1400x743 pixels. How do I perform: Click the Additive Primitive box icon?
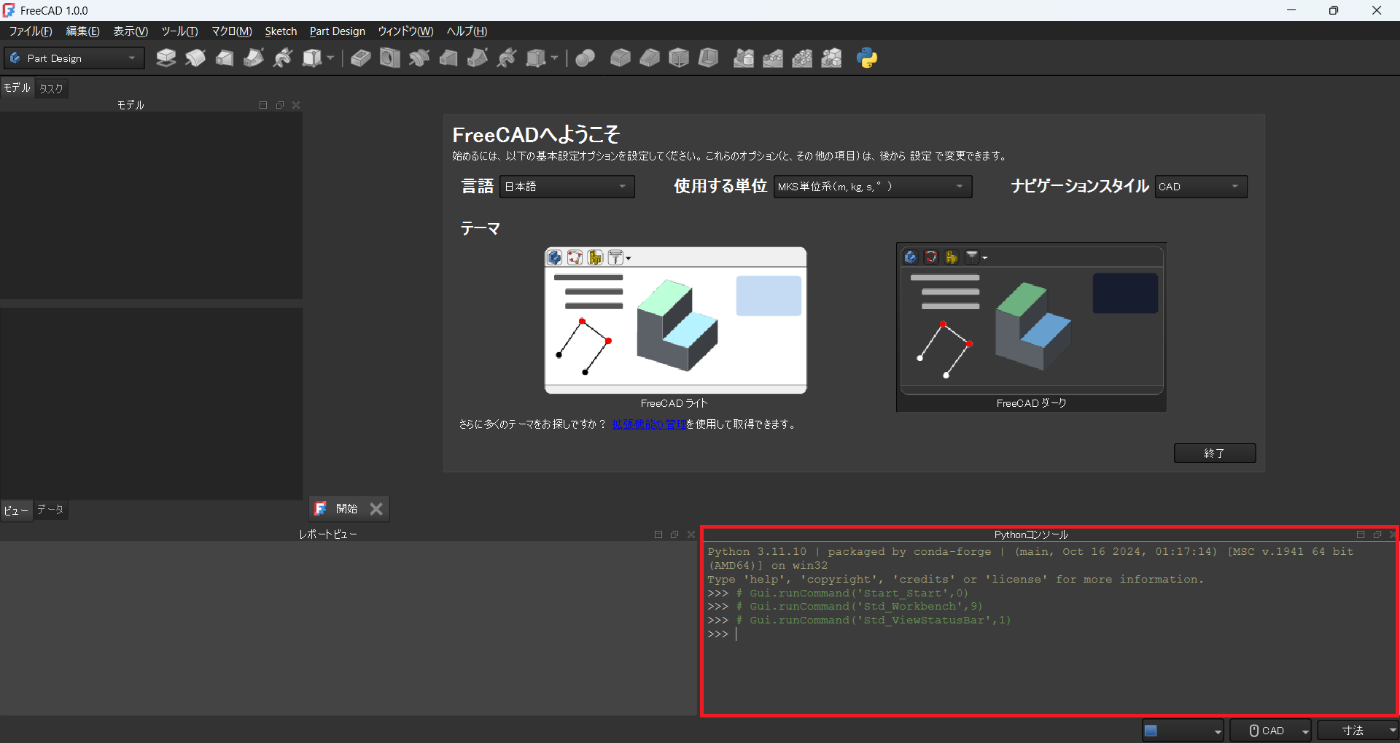(x=313, y=58)
